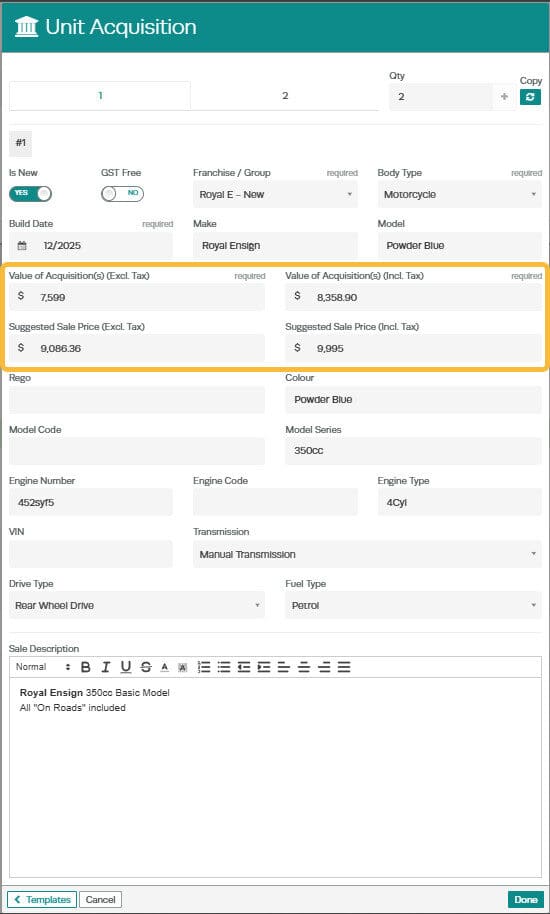Image resolution: width=550 pixels, height=914 pixels.
Task: Click the empty Rego field
Action: 137,399
